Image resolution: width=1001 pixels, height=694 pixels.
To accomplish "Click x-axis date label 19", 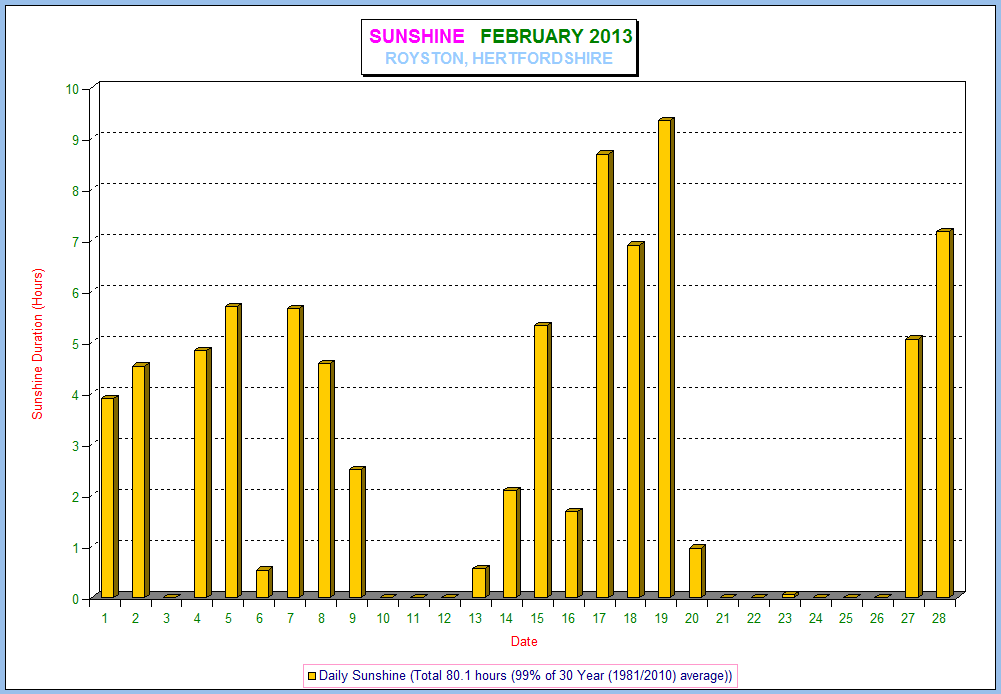I will pos(661,618).
